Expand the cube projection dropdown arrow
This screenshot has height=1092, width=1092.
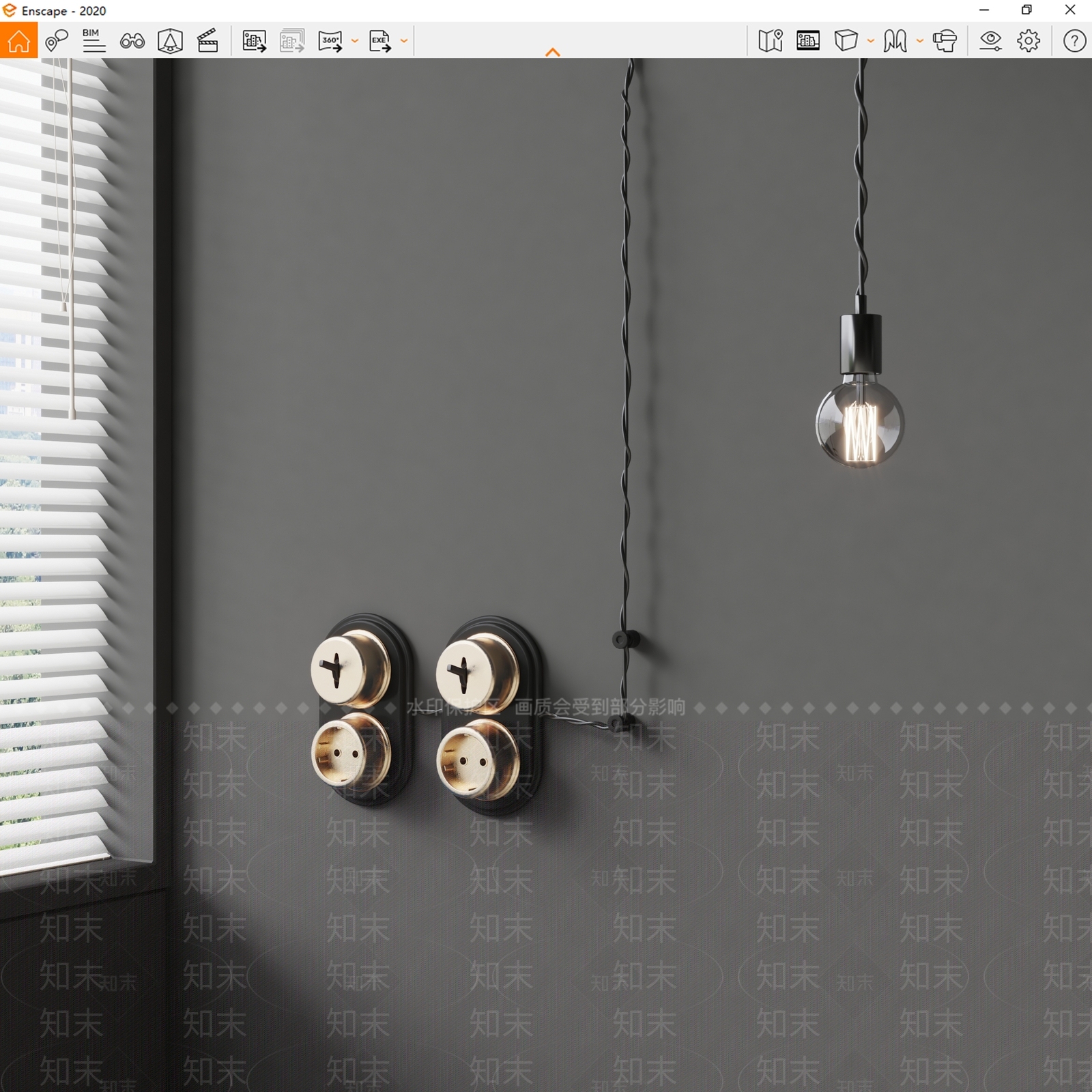click(x=871, y=41)
